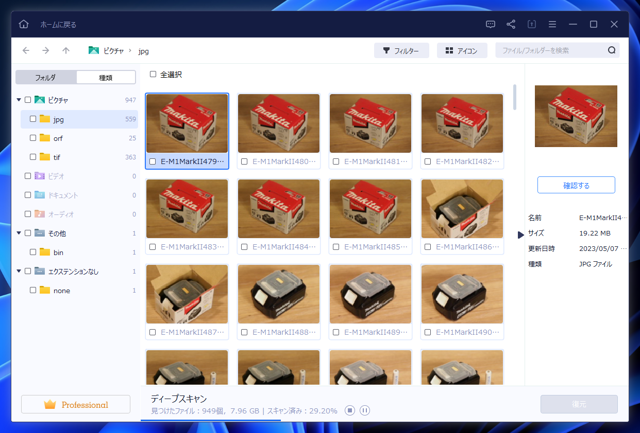Open the feedback chat icon
Image resolution: width=640 pixels, height=433 pixels.
click(x=491, y=24)
